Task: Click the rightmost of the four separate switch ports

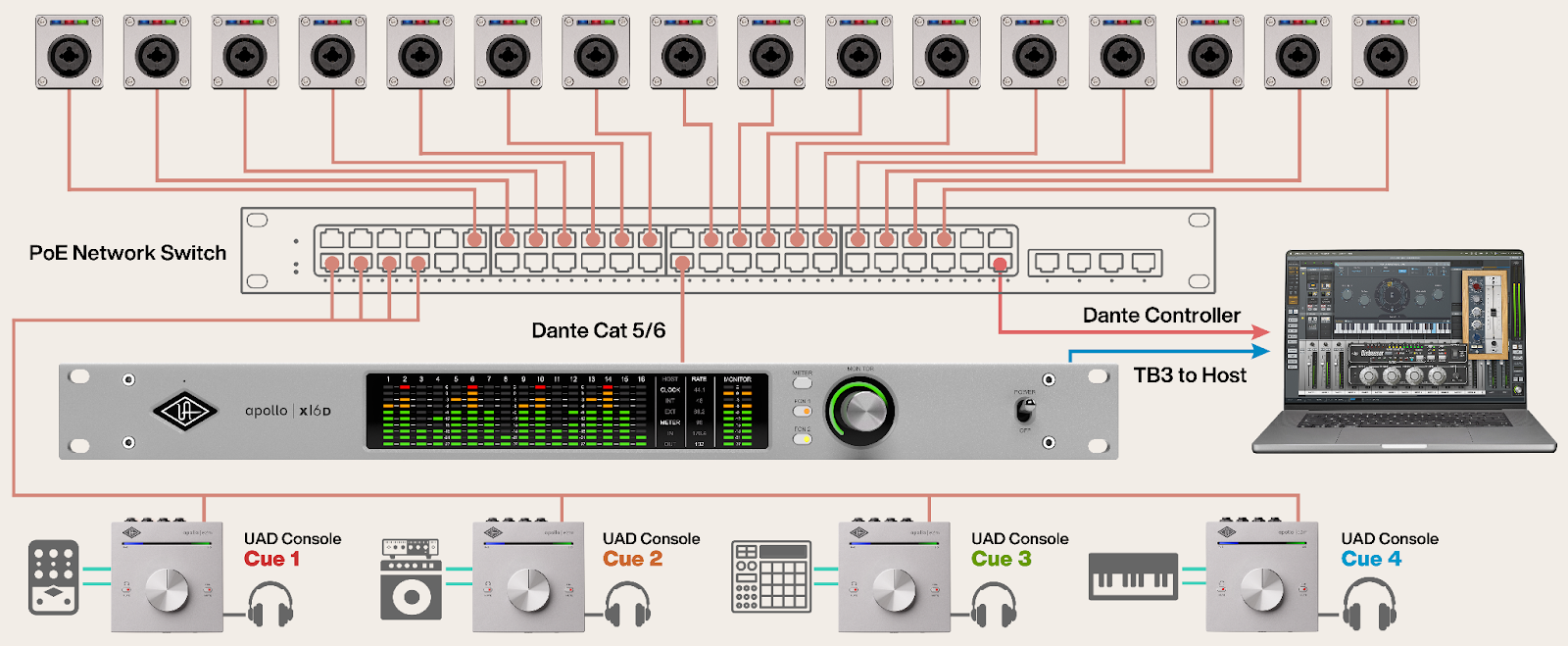Action: [x=1144, y=262]
